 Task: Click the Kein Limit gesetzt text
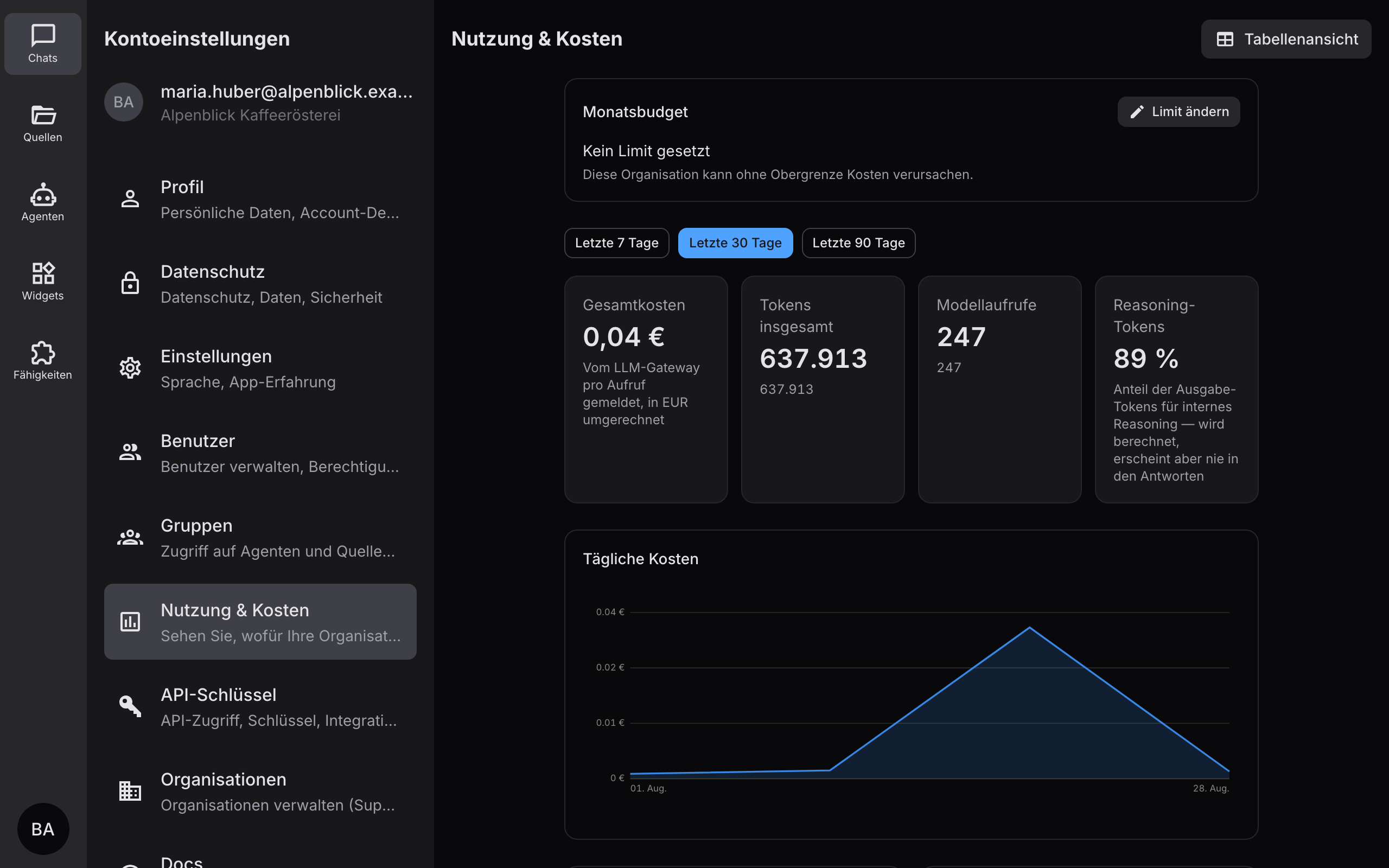point(646,151)
